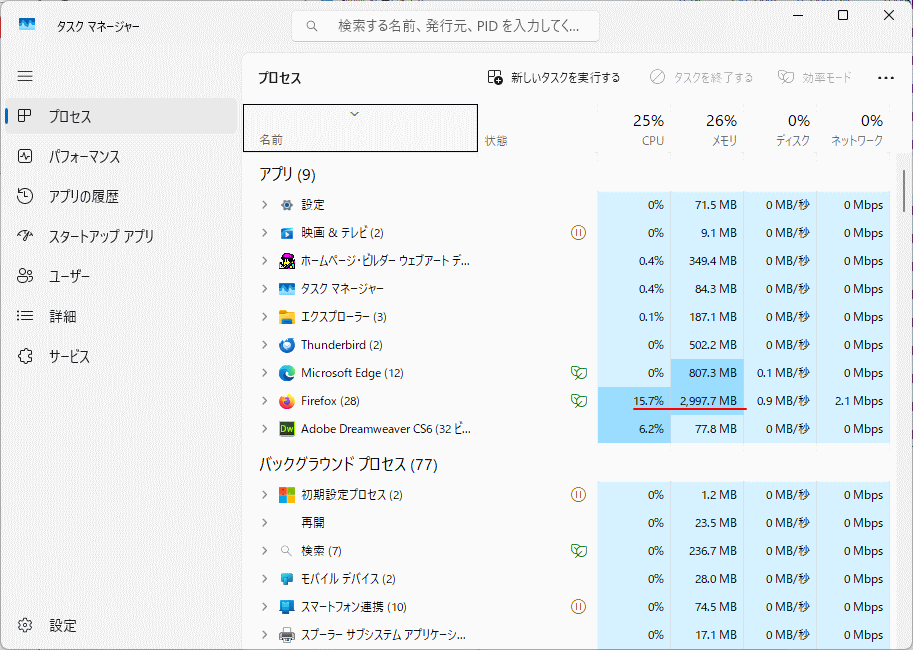Open アプリの履歴 page
Viewport: 913px width, 650px height.
121,196
